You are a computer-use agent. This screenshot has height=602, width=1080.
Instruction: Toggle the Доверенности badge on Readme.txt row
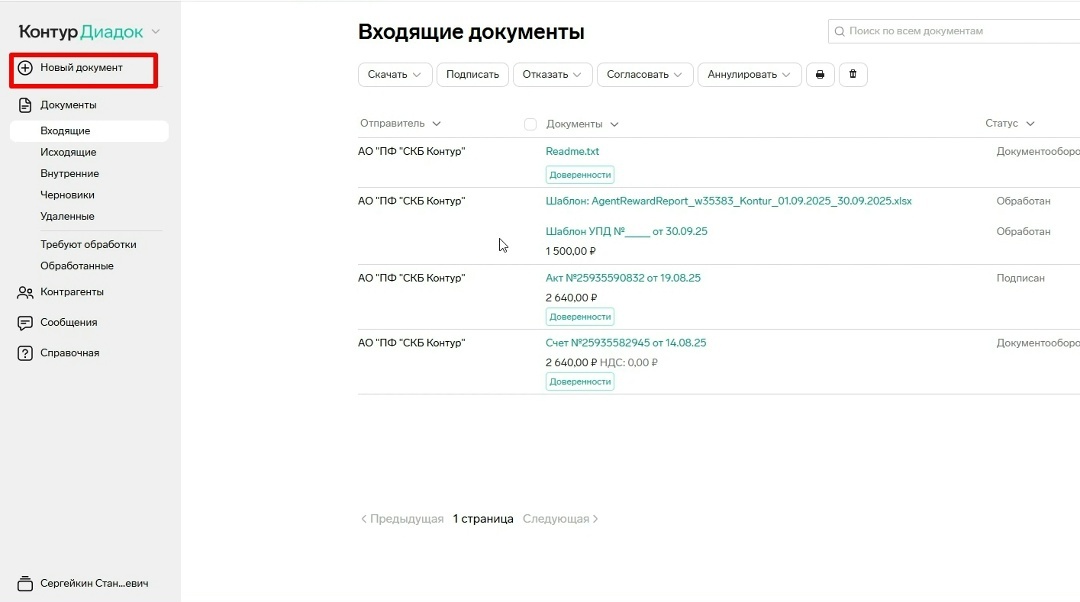click(579, 174)
